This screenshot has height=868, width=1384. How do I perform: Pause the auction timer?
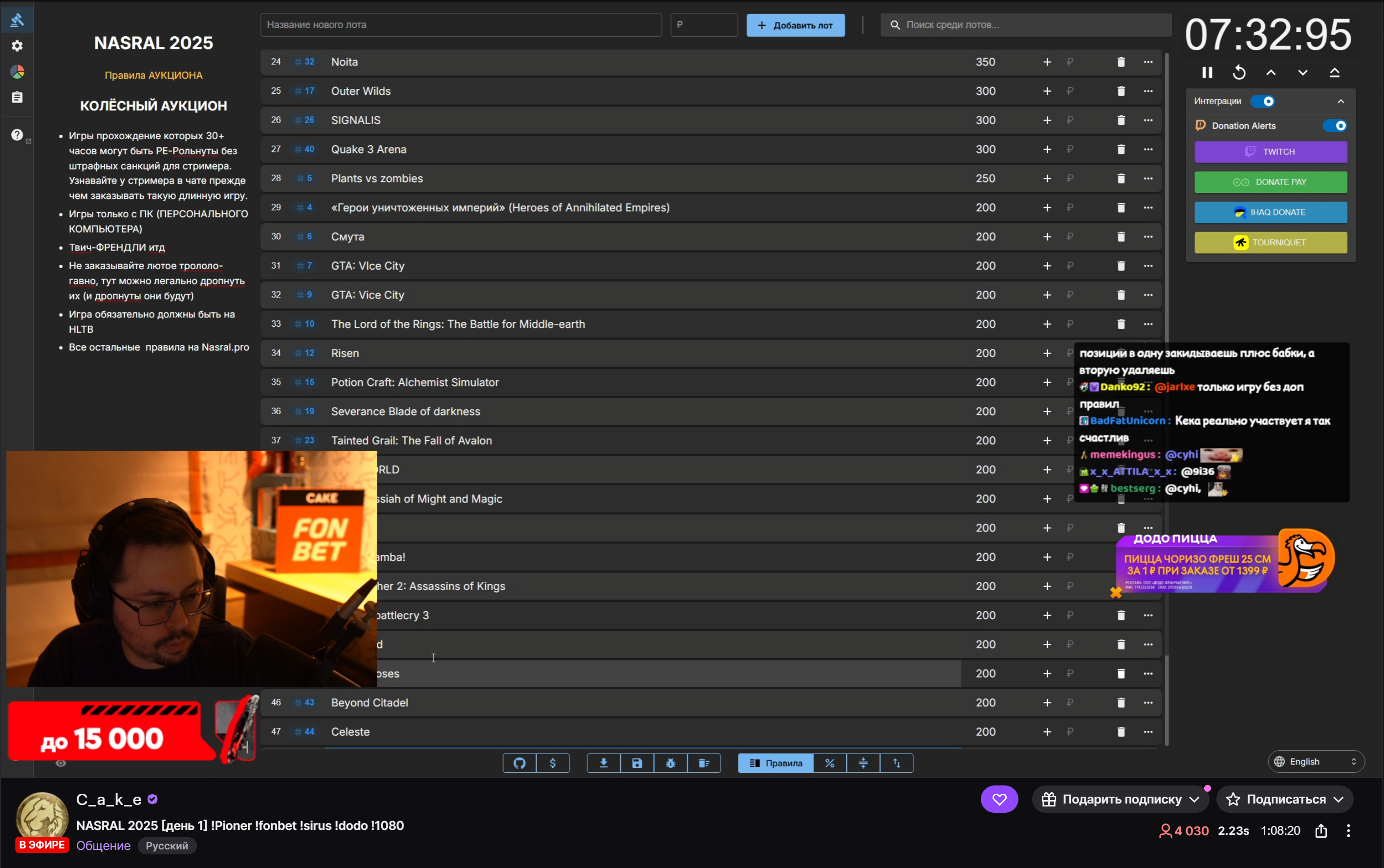pyautogui.click(x=1207, y=73)
